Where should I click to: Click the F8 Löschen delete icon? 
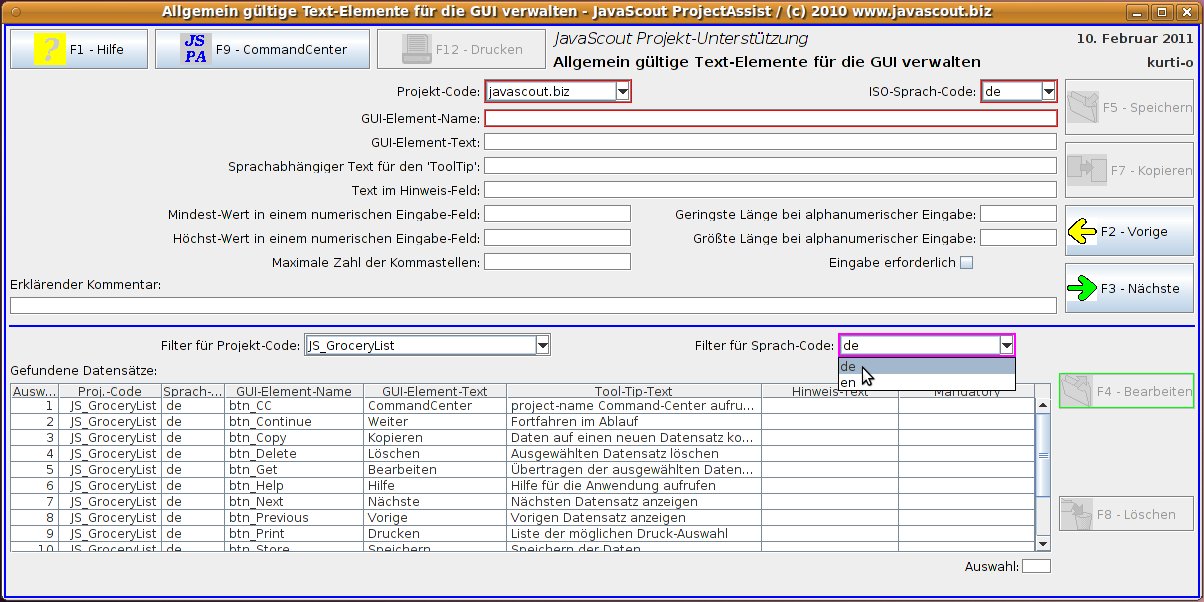(1076, 514)
